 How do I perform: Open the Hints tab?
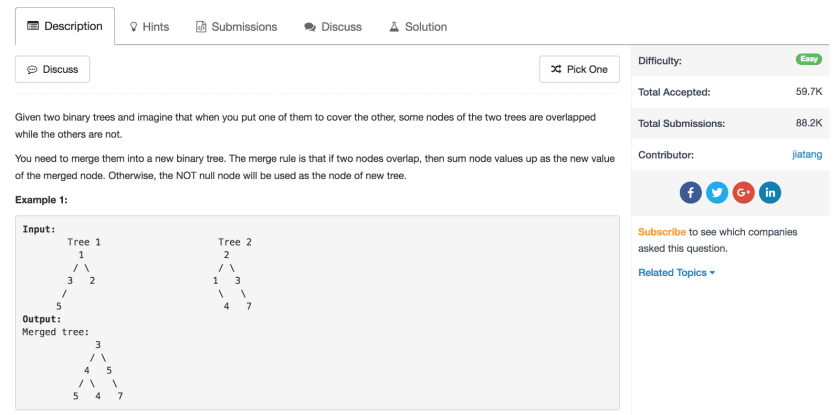[x=149, y=27]
